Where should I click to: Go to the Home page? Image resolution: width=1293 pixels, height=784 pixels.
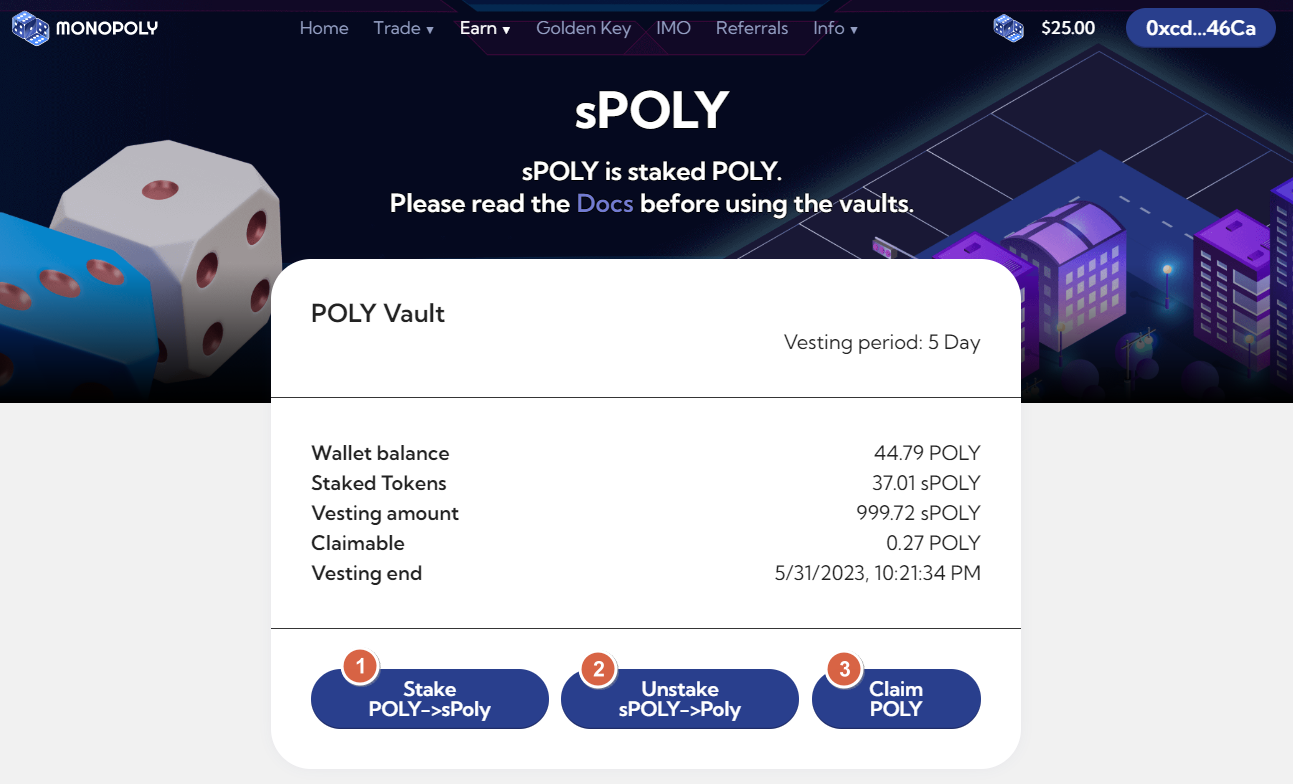tap(324, 28)
